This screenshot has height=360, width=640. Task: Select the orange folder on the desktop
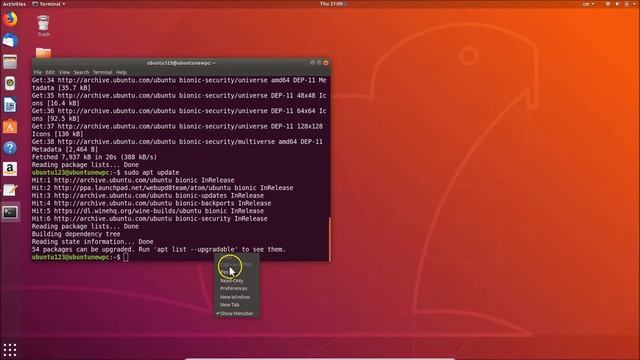(43, 53)
